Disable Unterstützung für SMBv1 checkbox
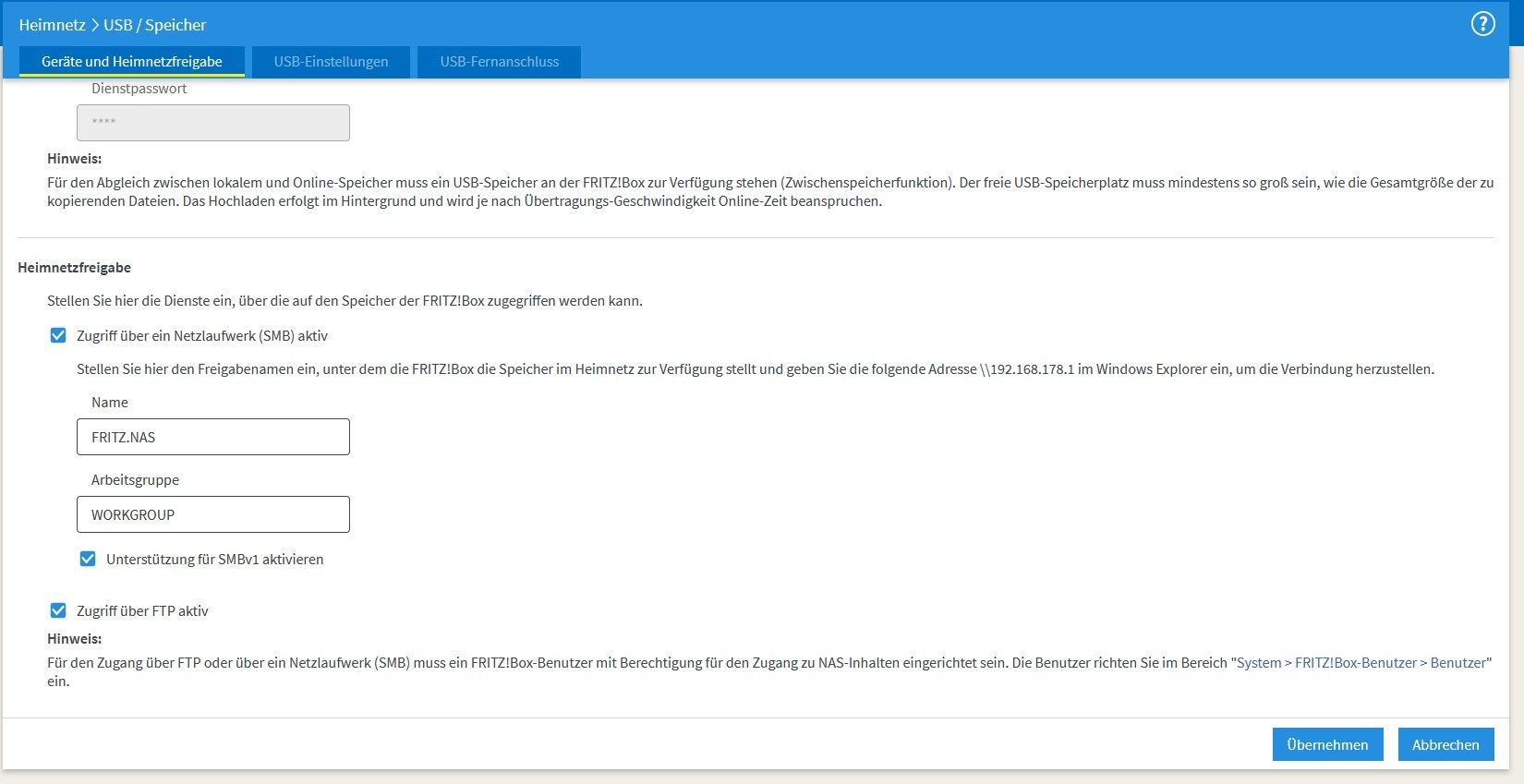 point(88,559)
